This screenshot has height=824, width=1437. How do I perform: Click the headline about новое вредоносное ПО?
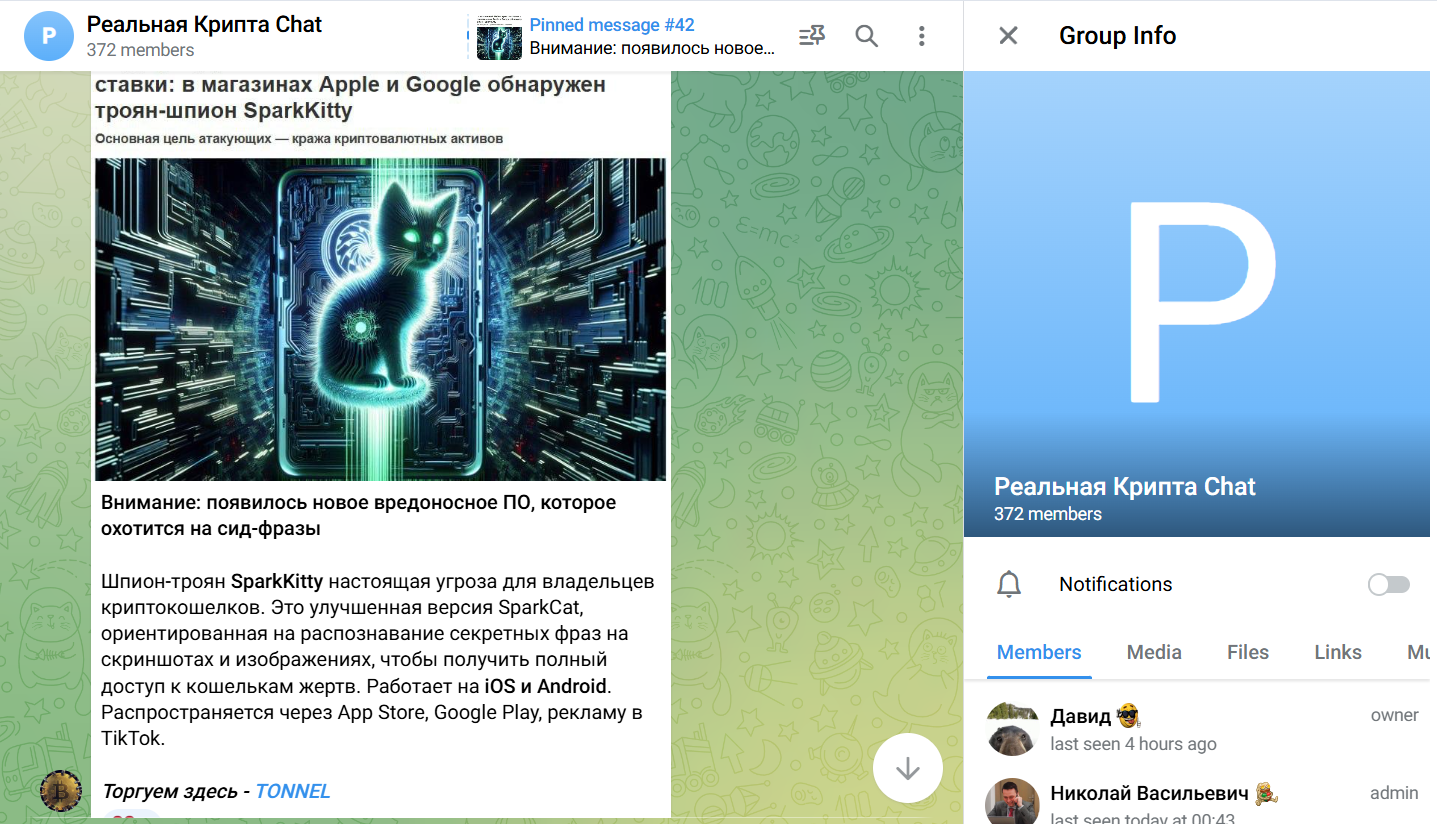point(358,515)
